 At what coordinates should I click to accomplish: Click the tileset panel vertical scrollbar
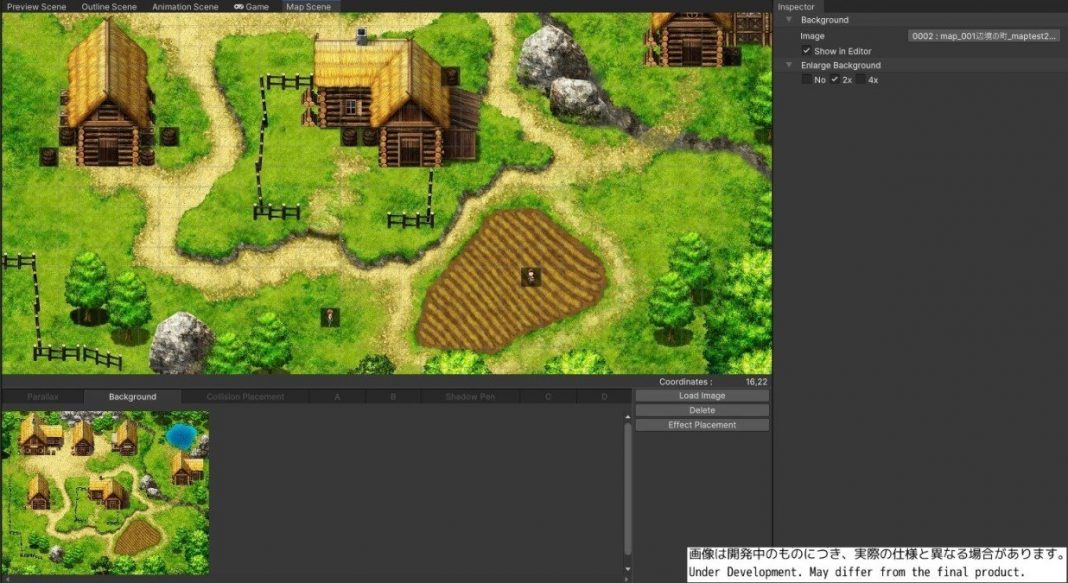(627, 489)
